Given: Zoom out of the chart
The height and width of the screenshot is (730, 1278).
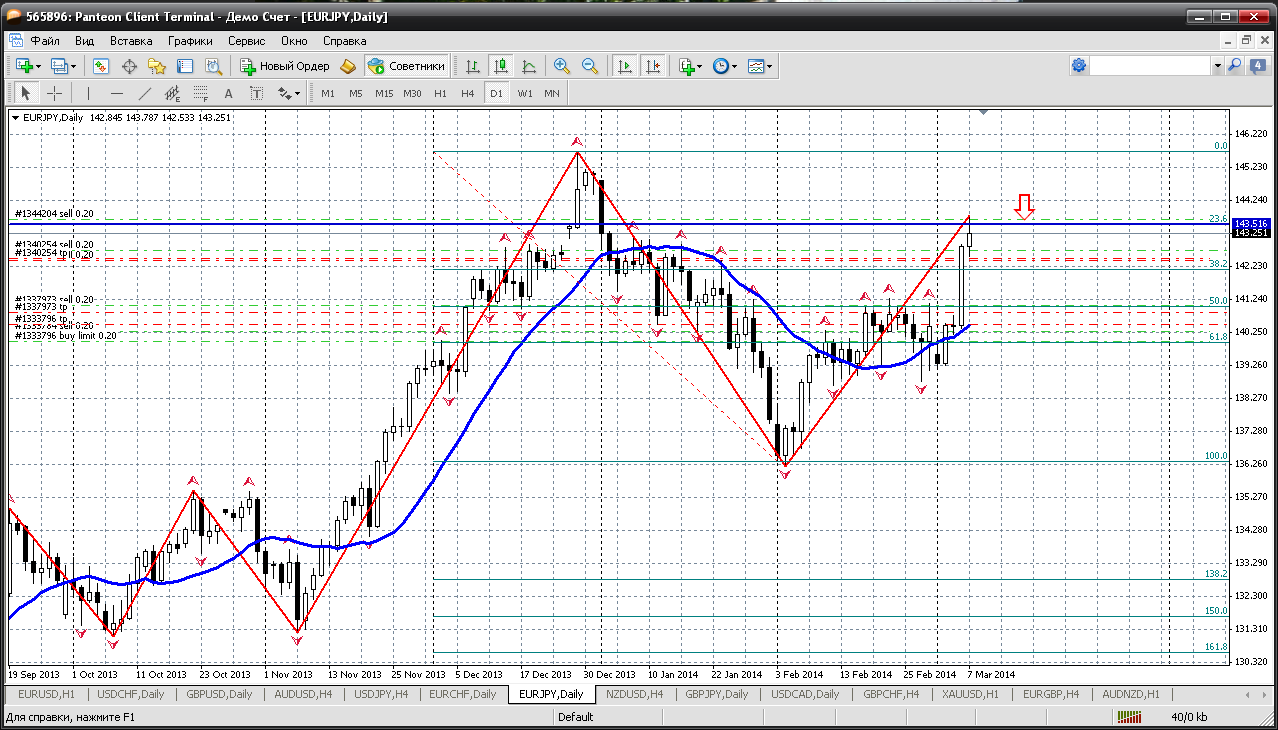Looking at the screenshot, I should [590, 66].
